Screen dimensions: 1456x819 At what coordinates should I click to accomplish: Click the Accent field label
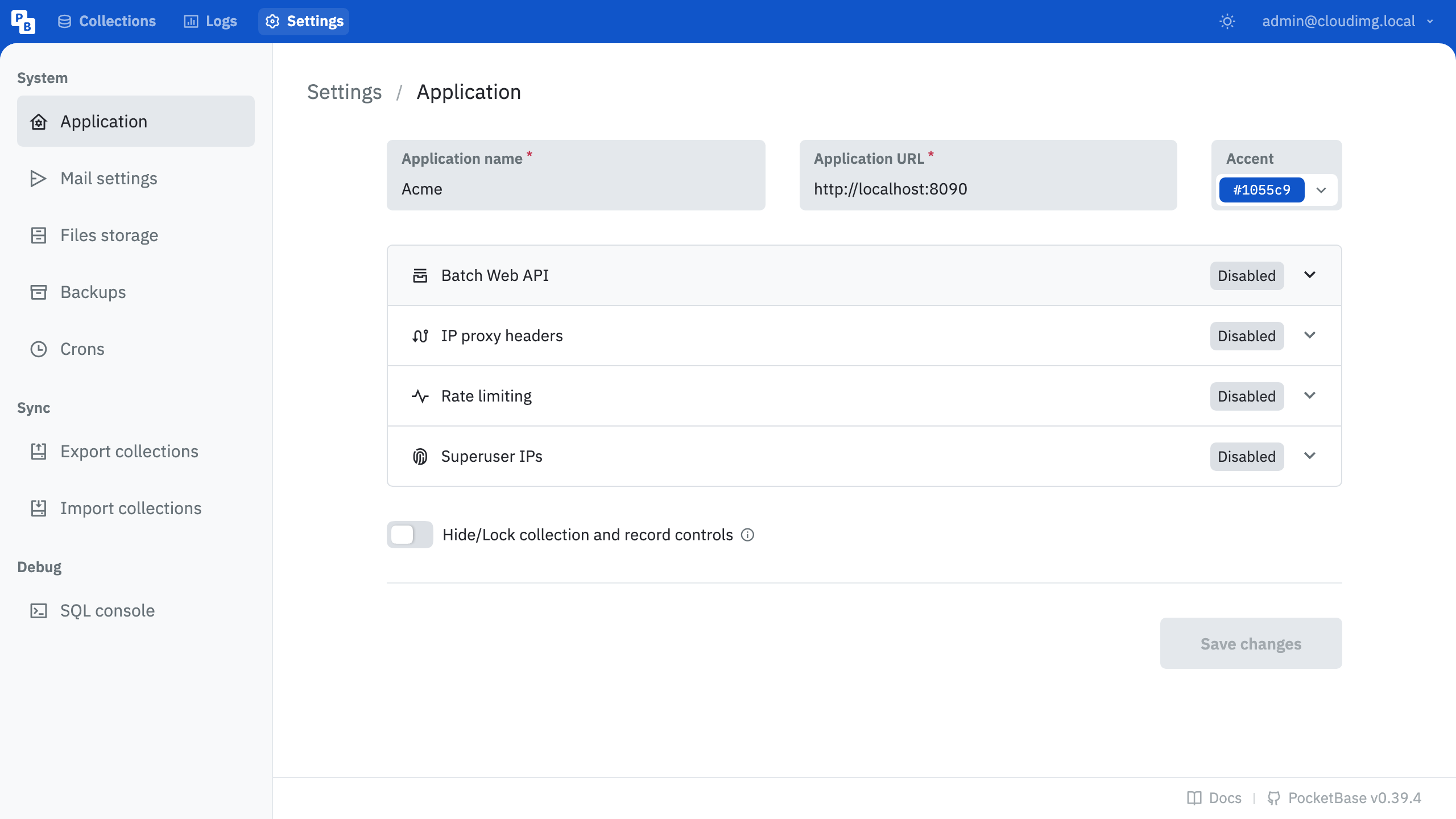coord(1250,159)
